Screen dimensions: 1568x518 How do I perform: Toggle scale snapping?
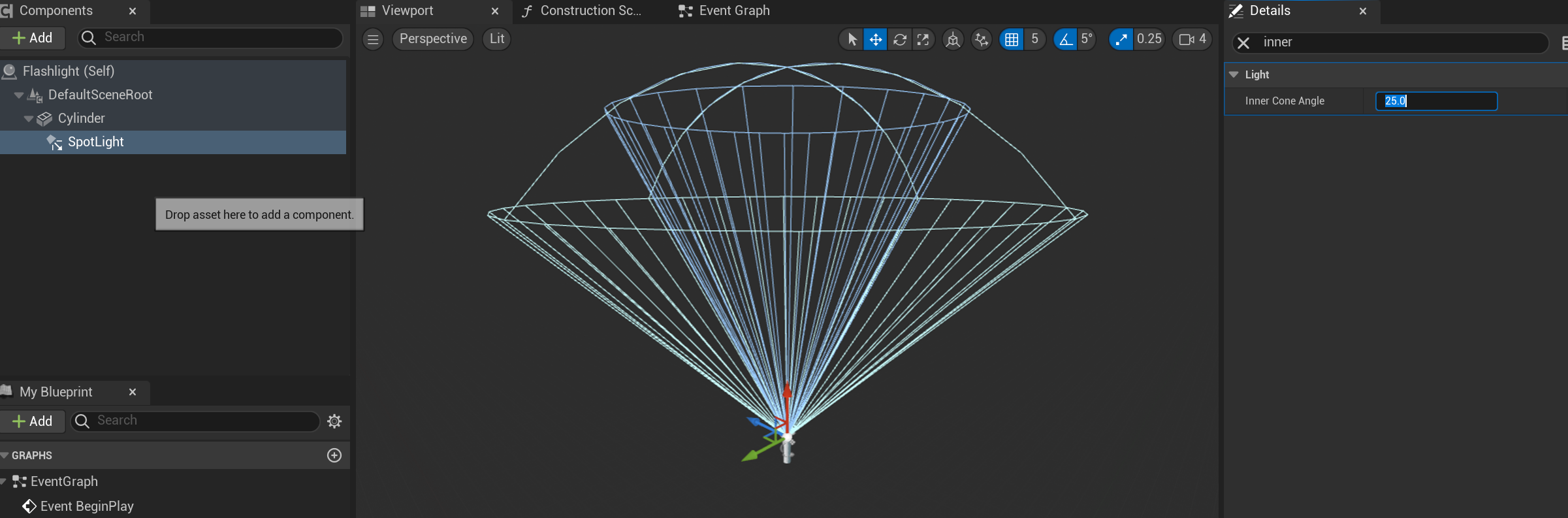coord(1121,39)
